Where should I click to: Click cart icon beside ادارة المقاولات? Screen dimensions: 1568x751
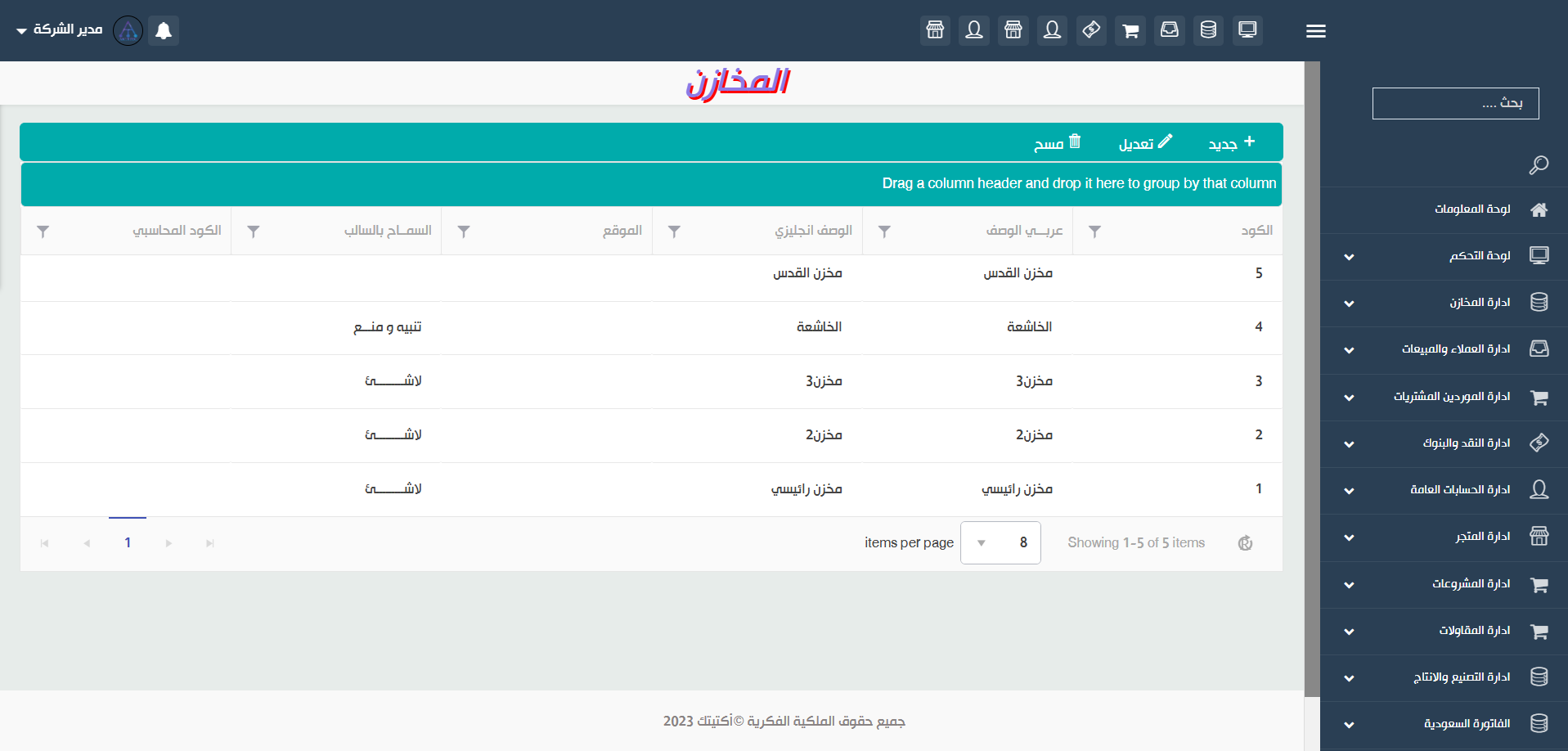(1539, 632)
